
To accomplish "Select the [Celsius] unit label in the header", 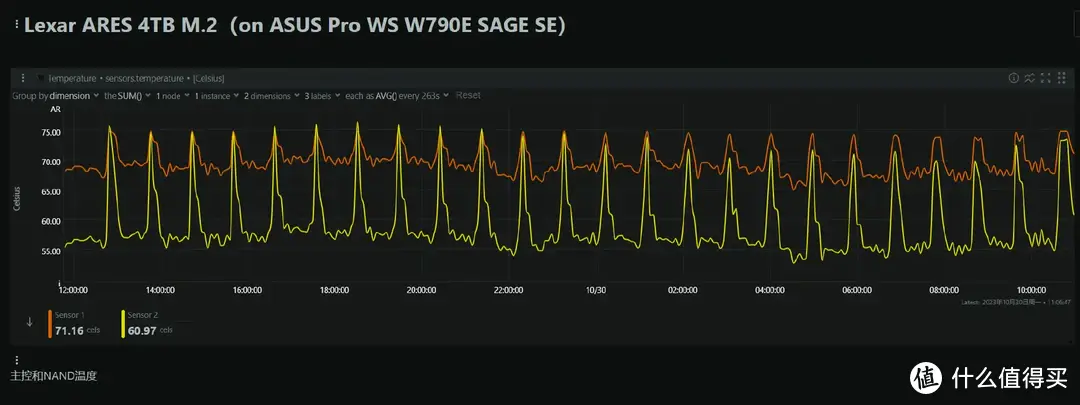I will coord(209,79).
